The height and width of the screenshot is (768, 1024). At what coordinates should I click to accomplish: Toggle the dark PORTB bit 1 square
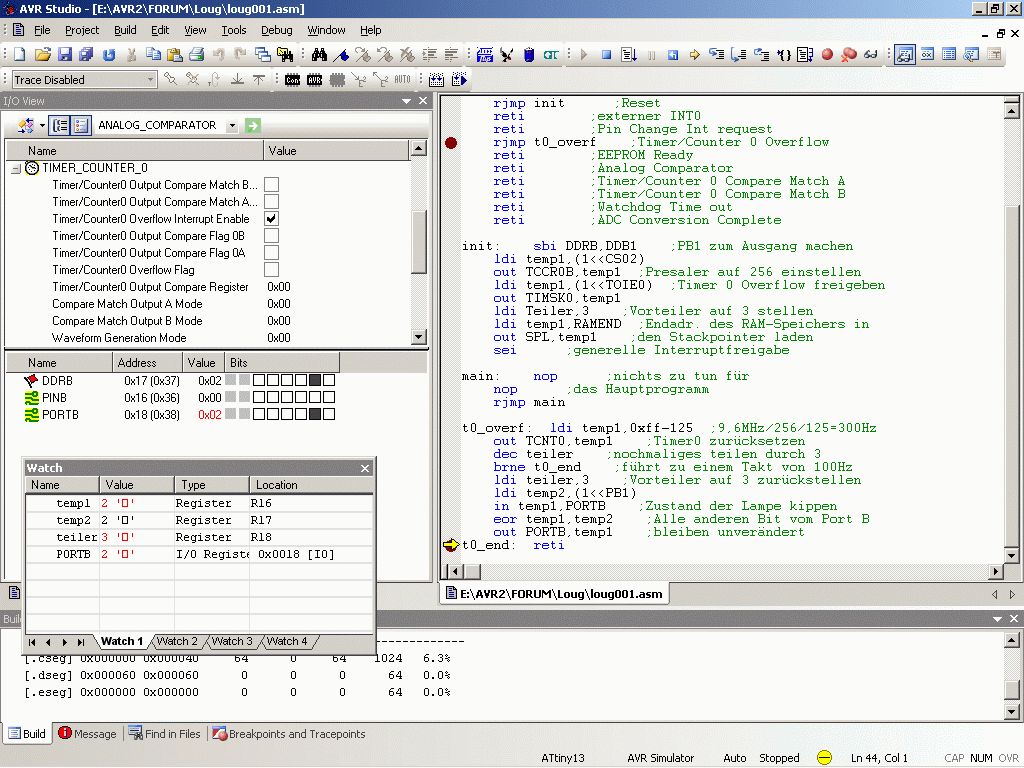(315, 415)
